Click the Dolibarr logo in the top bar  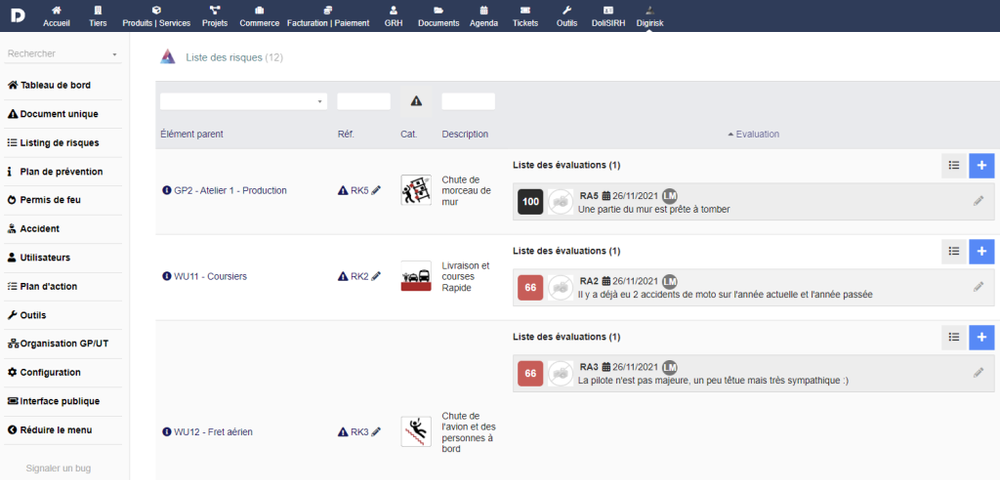coord(18,15)
